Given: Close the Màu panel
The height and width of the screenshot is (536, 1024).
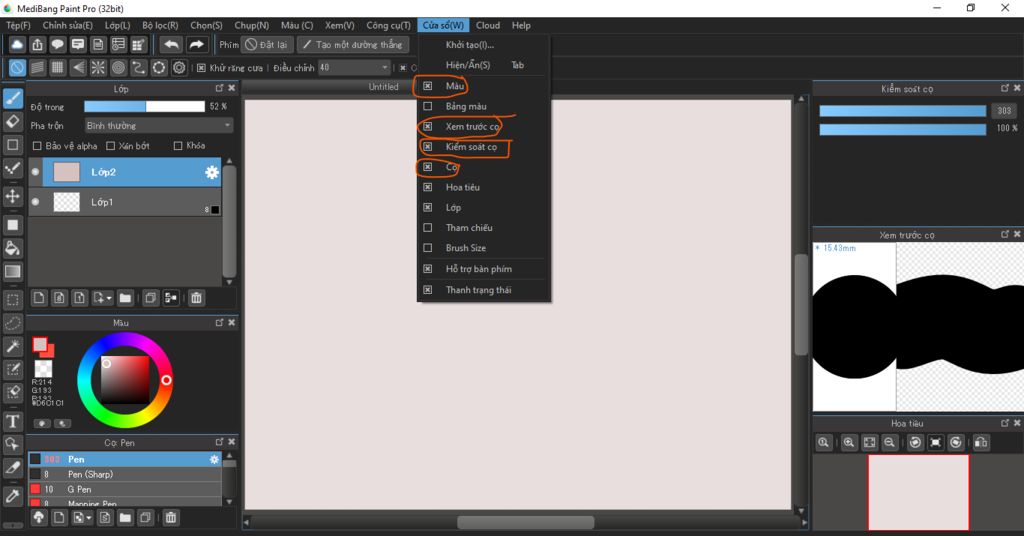Looking at the screenshot, I should pos(231,323).
